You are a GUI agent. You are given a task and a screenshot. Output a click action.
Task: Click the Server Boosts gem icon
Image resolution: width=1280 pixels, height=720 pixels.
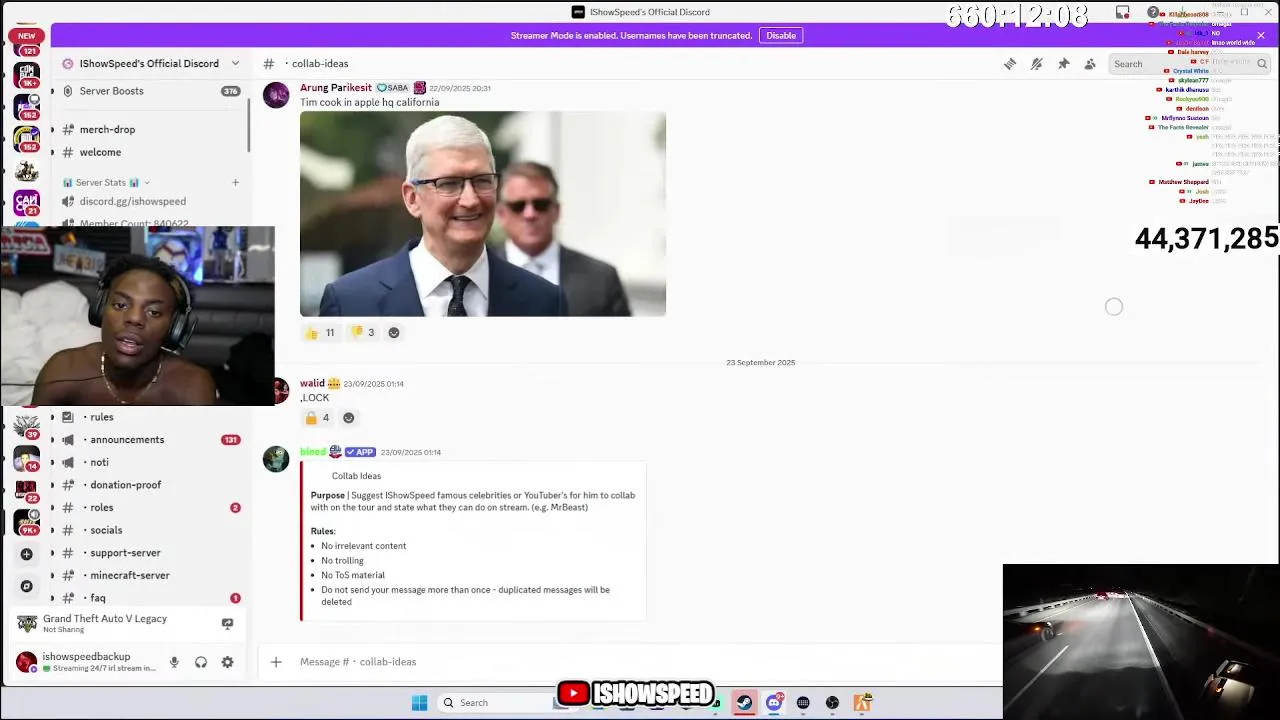(x=68, y=91)
